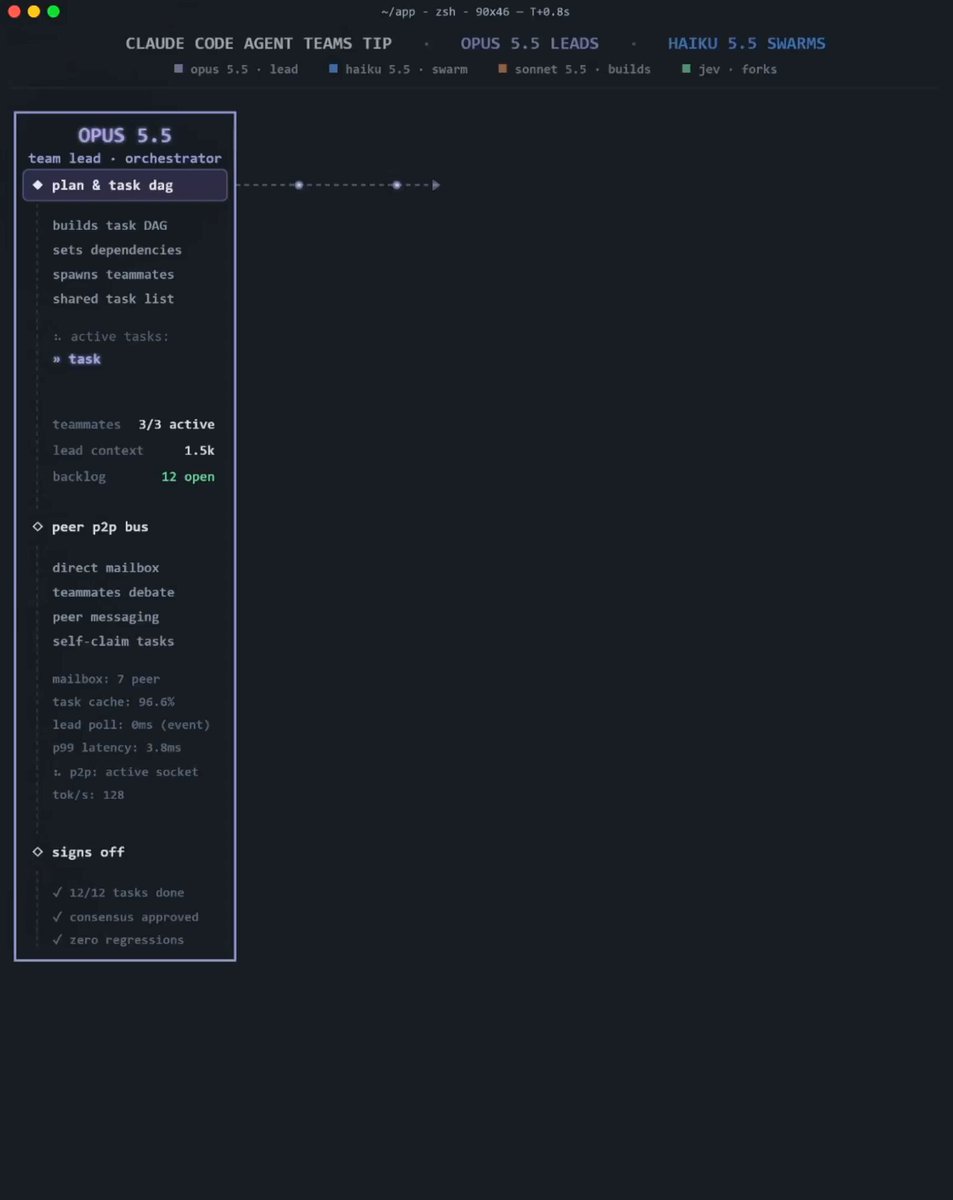Screen dimensions: 953x1200
Task: Click the OPUS 5.5 LEADS header text
Action: (530, 44)
